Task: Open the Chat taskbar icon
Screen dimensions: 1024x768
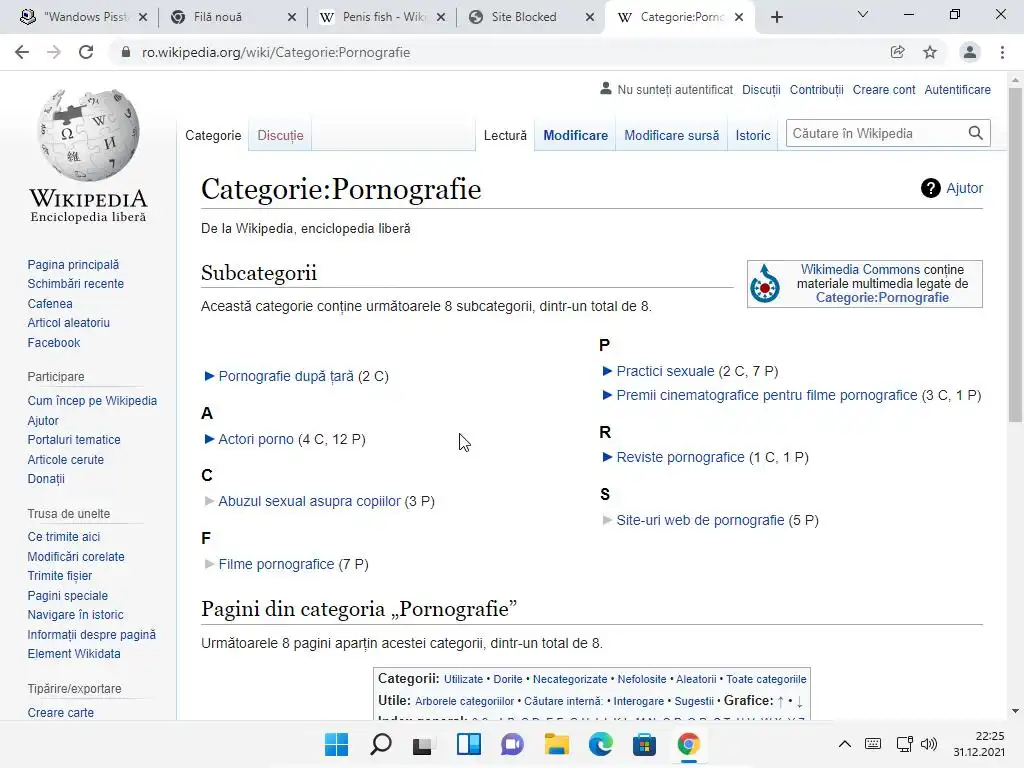Action: [x=513, y=744]
